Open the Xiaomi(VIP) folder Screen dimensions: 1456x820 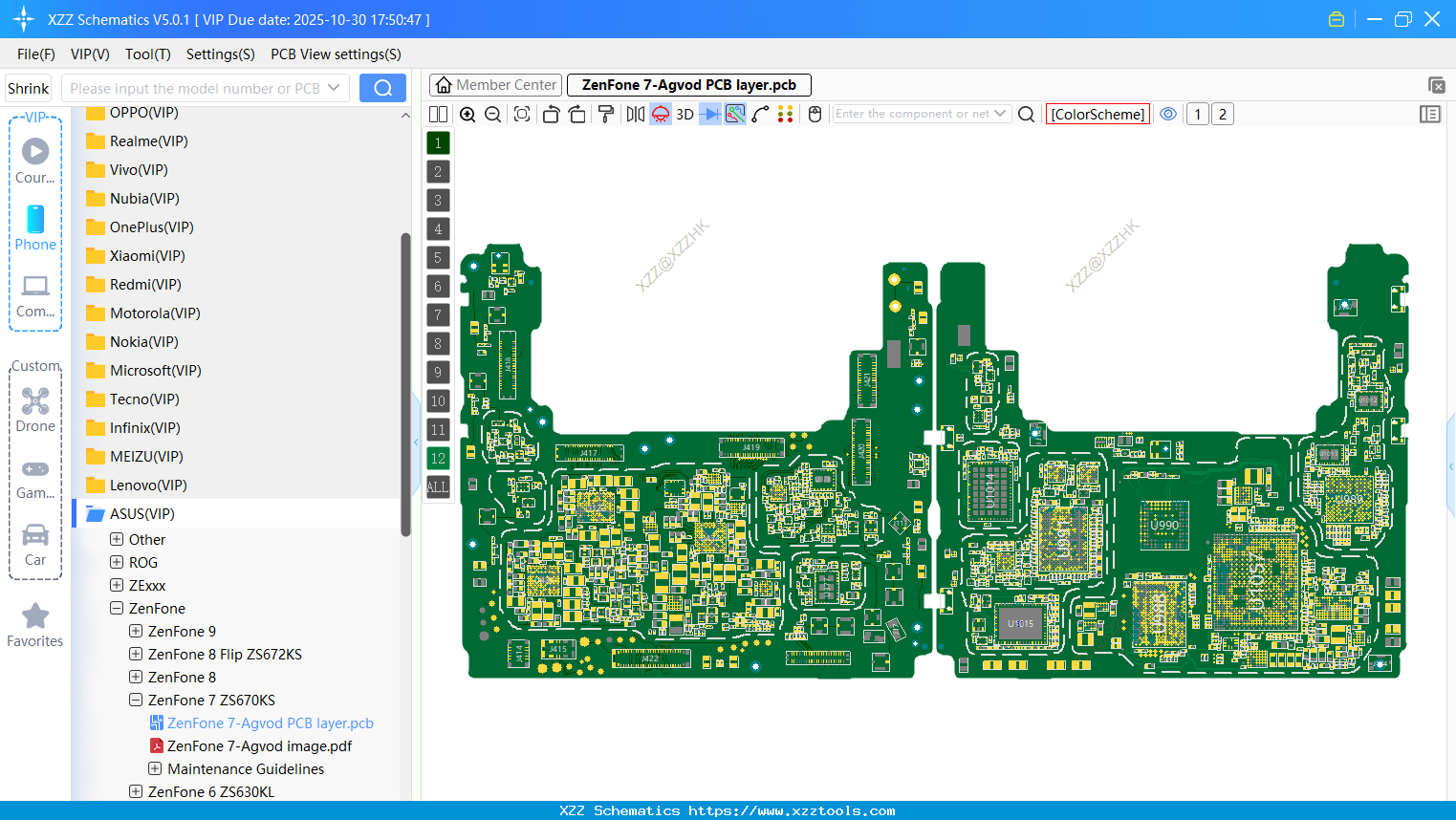point(136,256)
